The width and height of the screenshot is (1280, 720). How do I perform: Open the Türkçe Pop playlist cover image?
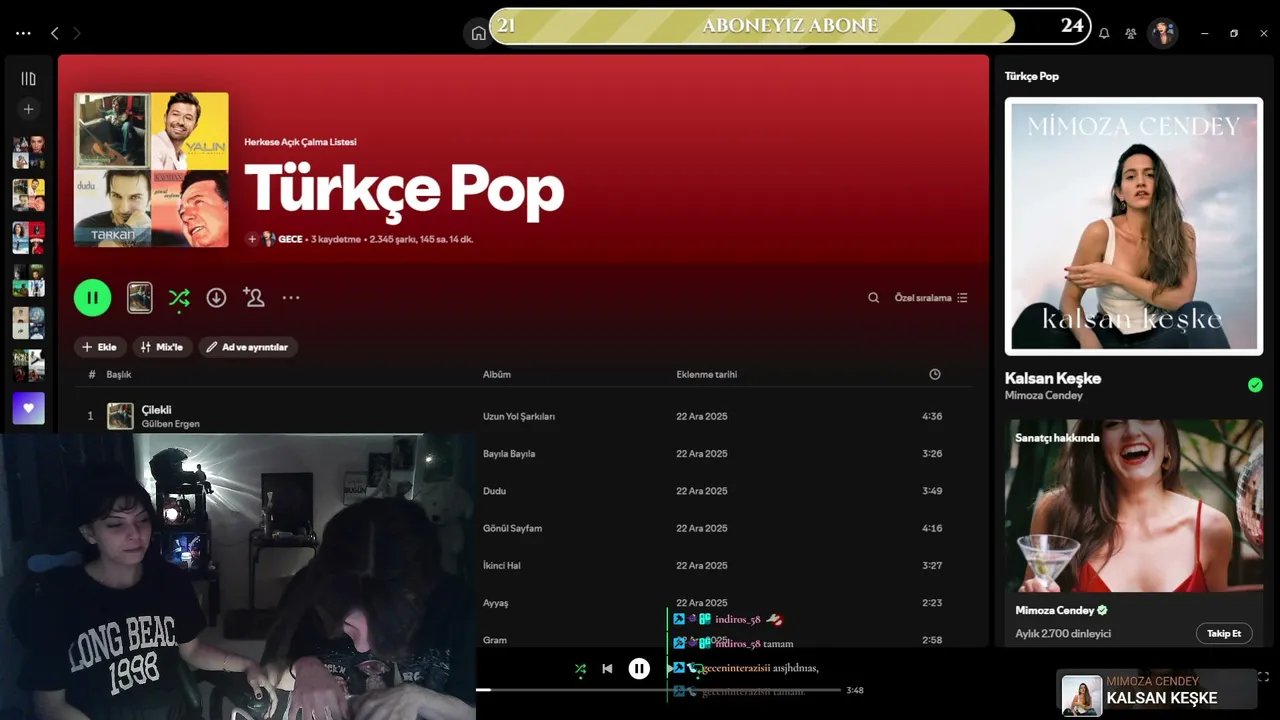coord(151,170)
